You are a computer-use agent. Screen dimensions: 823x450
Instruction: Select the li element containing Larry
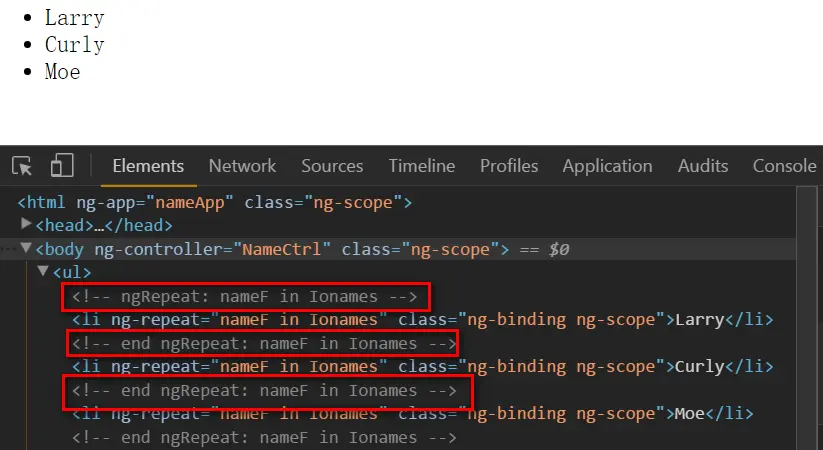coord(423,320)
